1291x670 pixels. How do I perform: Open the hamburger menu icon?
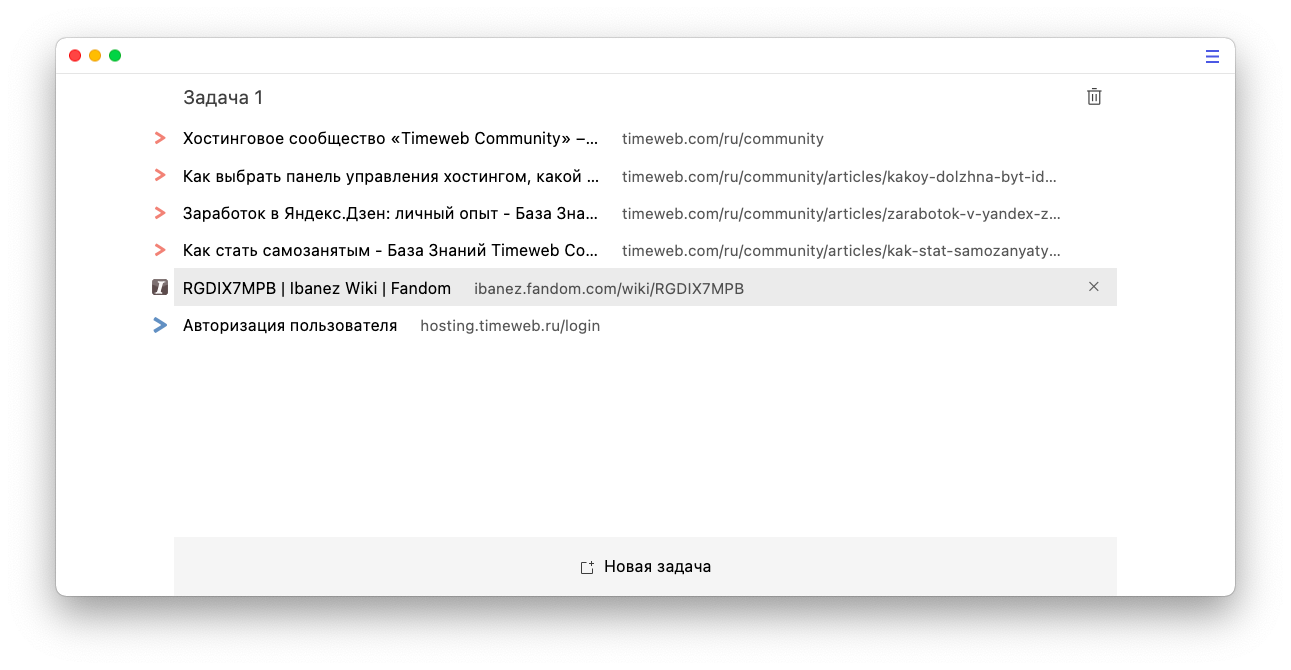click(1212, 57)
